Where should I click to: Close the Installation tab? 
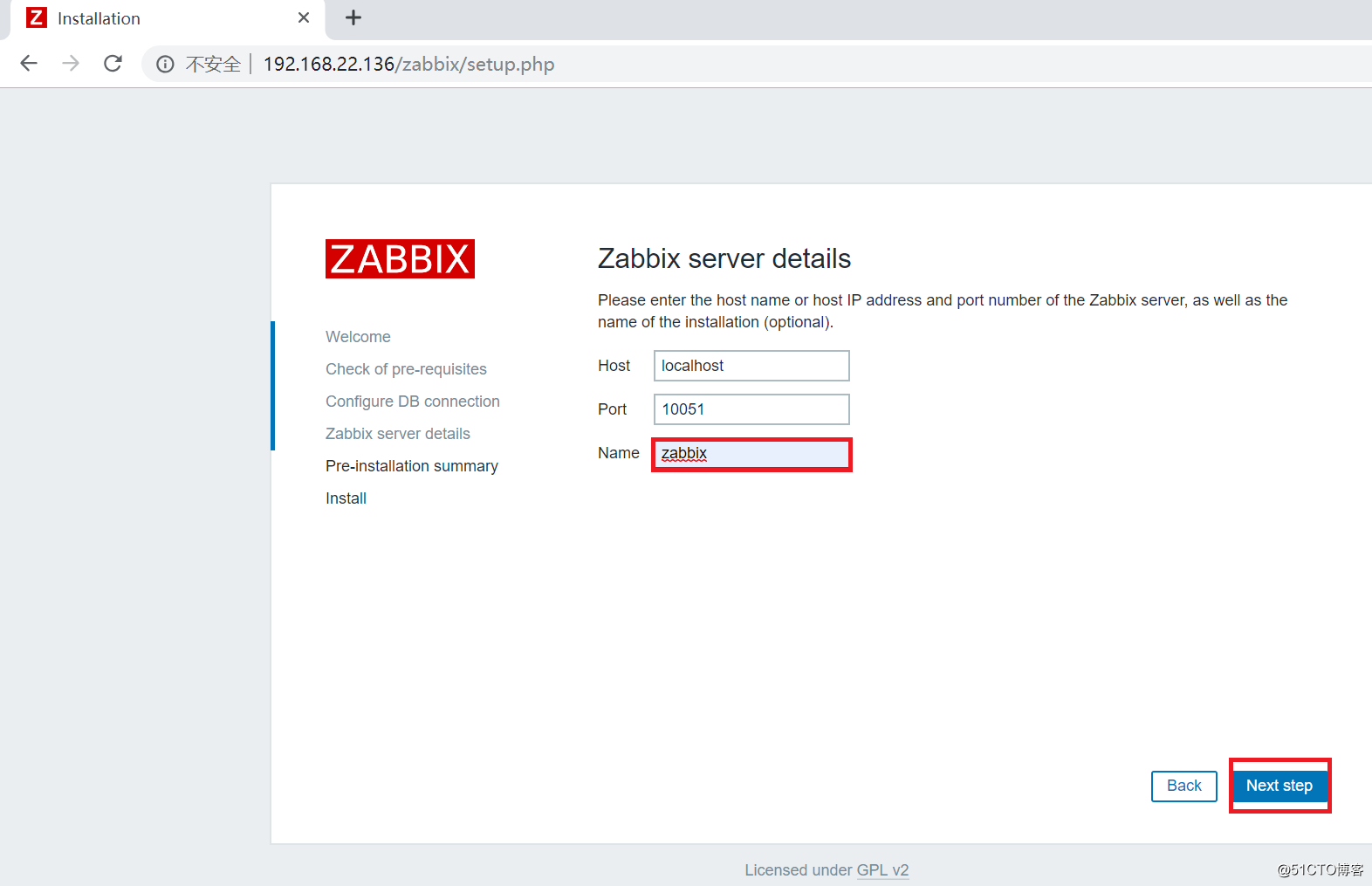tap(304, 17)
